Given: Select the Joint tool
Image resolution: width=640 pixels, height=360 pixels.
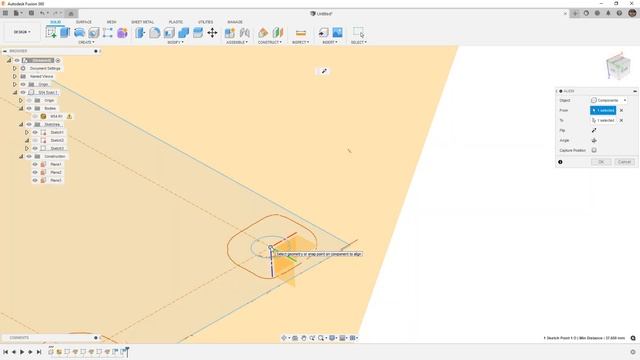Looking at the screenshot, I should (244, 33).
